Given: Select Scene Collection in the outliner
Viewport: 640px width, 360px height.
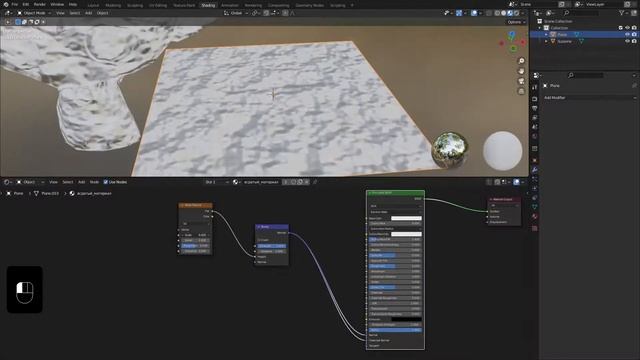Looking at the screenshot, I should (558, 21).
